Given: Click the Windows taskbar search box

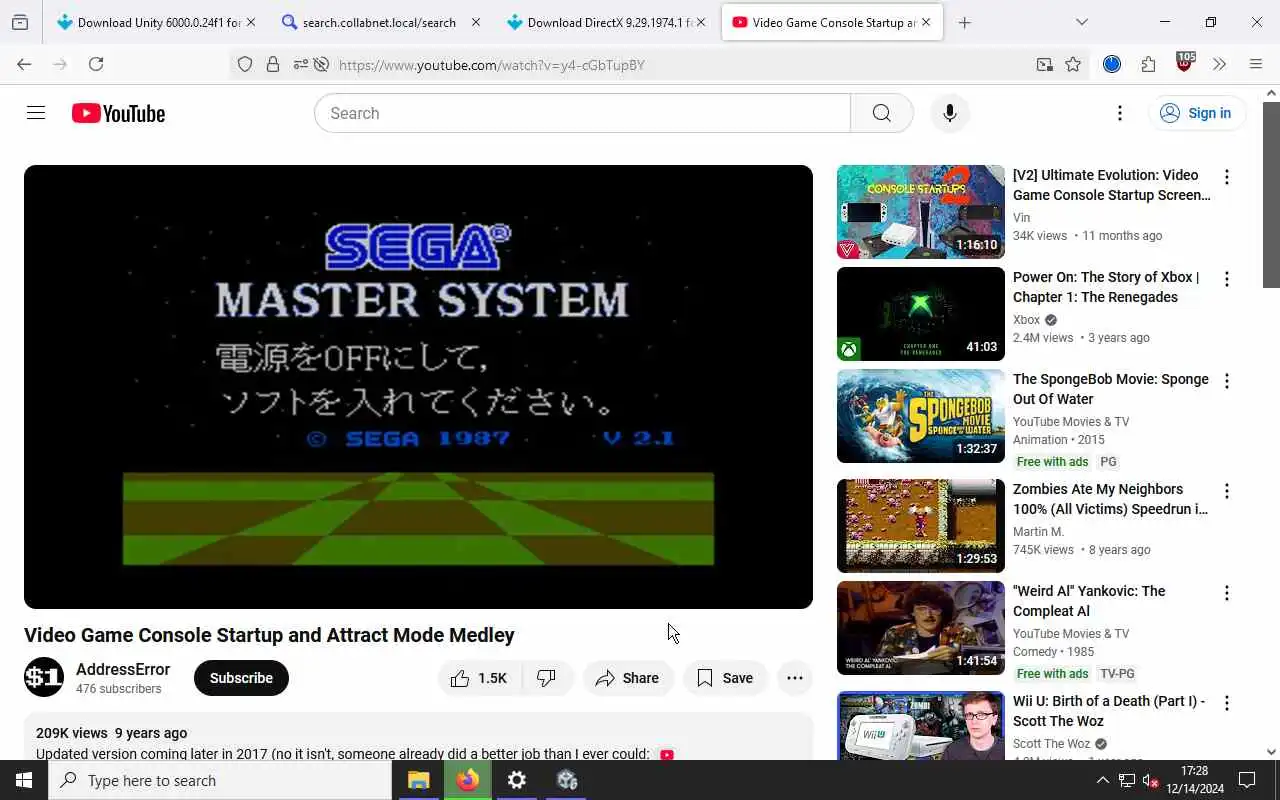Looking at the screenshot, I should pyautogui.click(x=220, y=780).
